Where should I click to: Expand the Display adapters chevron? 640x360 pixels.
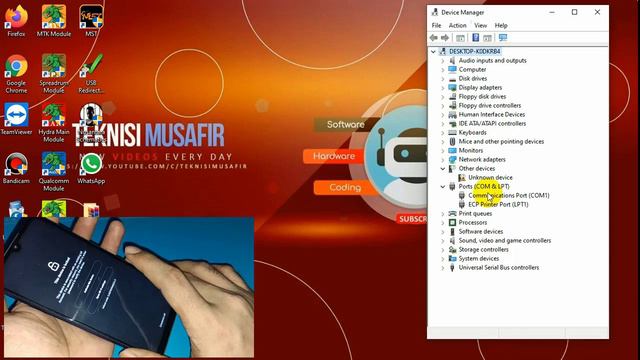coord(443,87)
